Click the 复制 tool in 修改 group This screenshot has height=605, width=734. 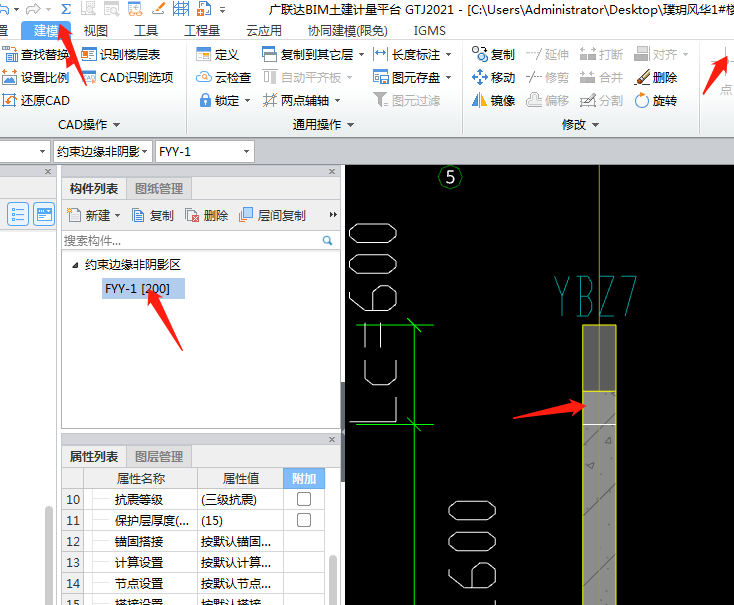493,55
